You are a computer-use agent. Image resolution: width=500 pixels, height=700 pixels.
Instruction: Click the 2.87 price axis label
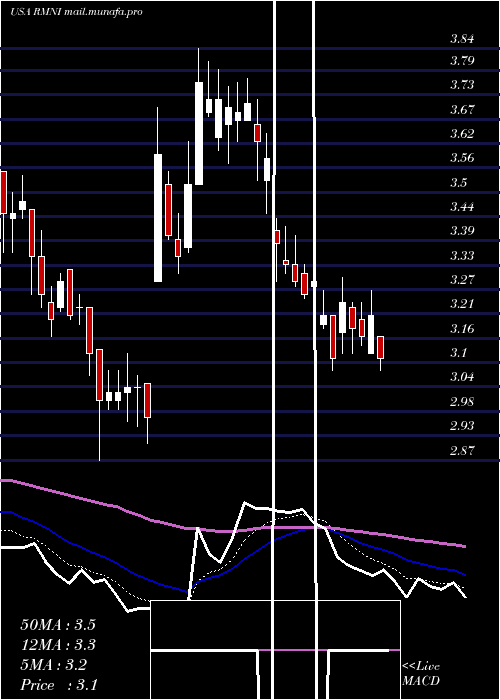pos(462,450)
